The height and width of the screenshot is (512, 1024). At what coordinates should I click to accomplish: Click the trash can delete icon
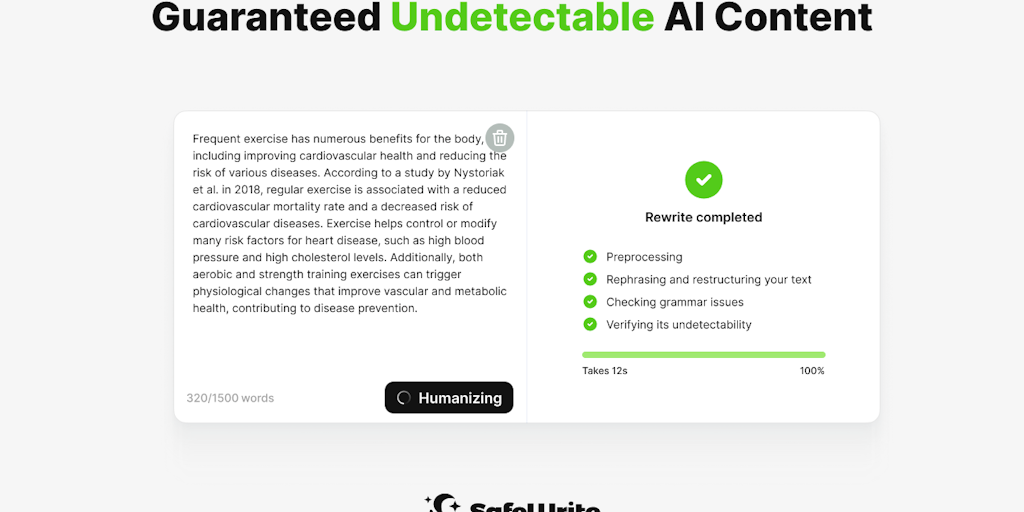pos(500,138)
